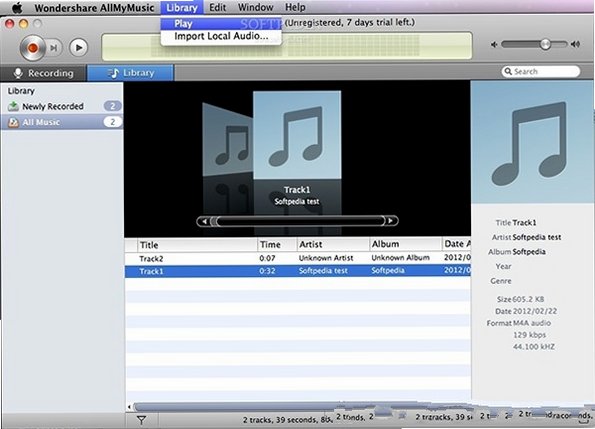Click the Format M4A audio value
The image size is (595, 429).
tap(532, 323)
